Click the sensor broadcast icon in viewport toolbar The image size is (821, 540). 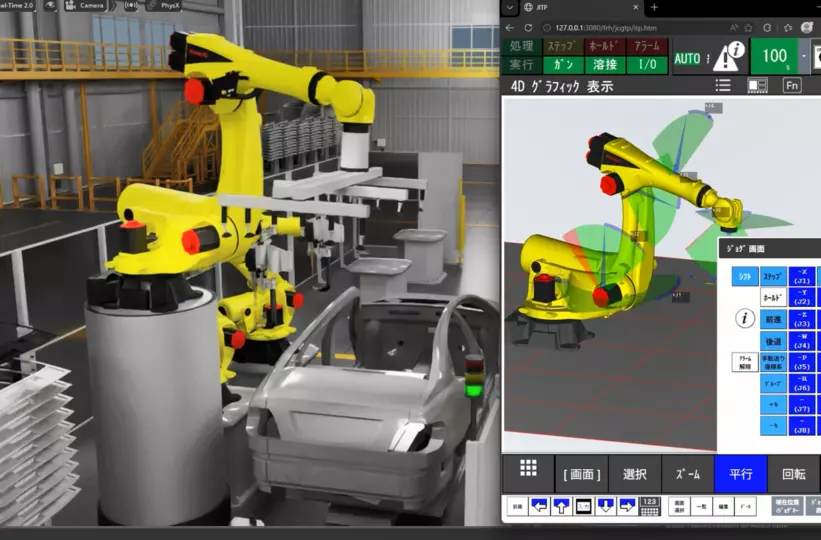click(x=130, y=5)
